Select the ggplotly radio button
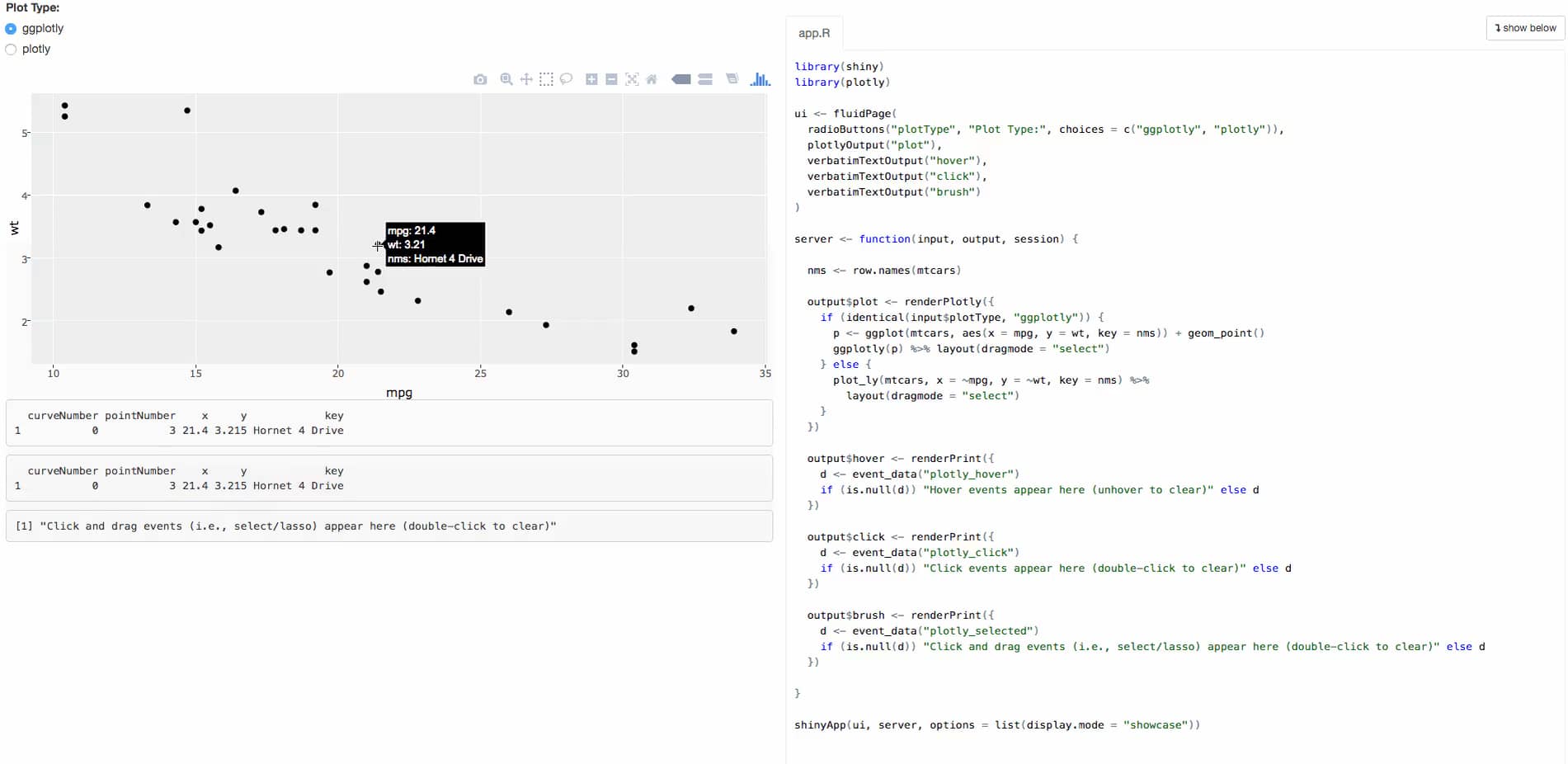The image size is (1568, 764). [11, 29]
